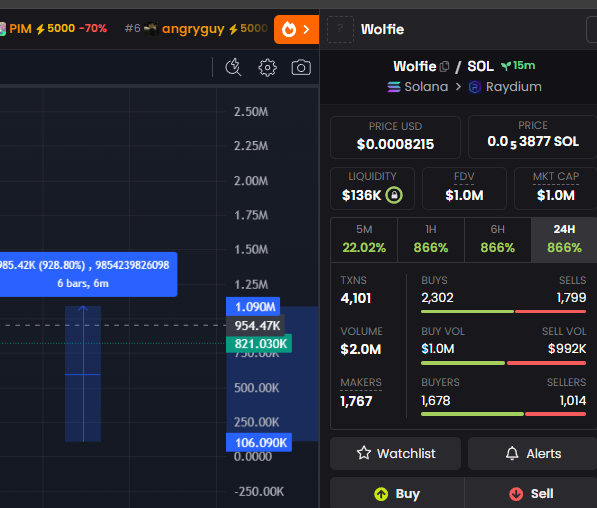
Task: Select the 24H timeframe tab
Action: [564, 240]
